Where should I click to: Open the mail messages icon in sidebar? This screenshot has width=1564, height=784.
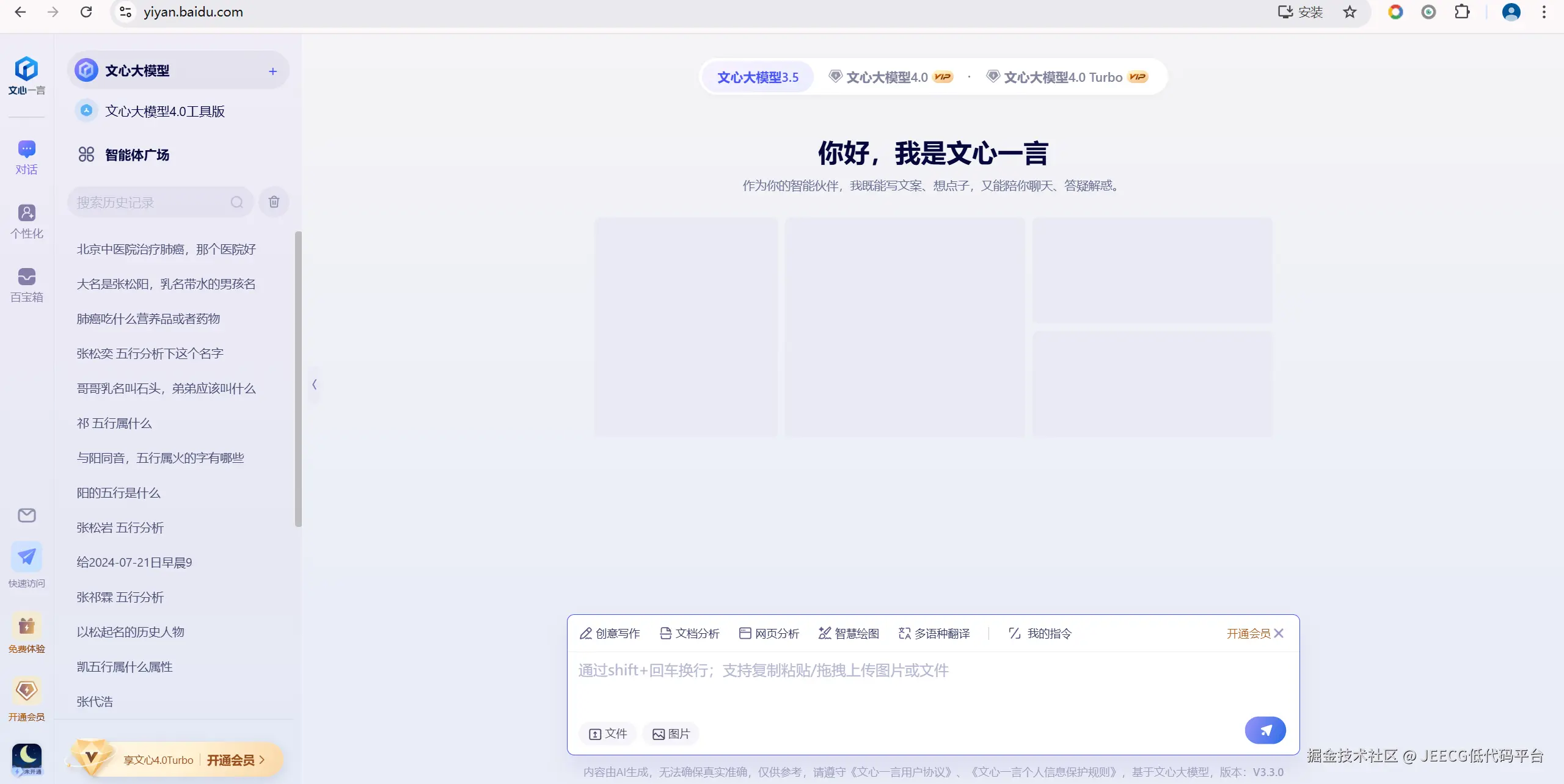click(x=26, y=515)
